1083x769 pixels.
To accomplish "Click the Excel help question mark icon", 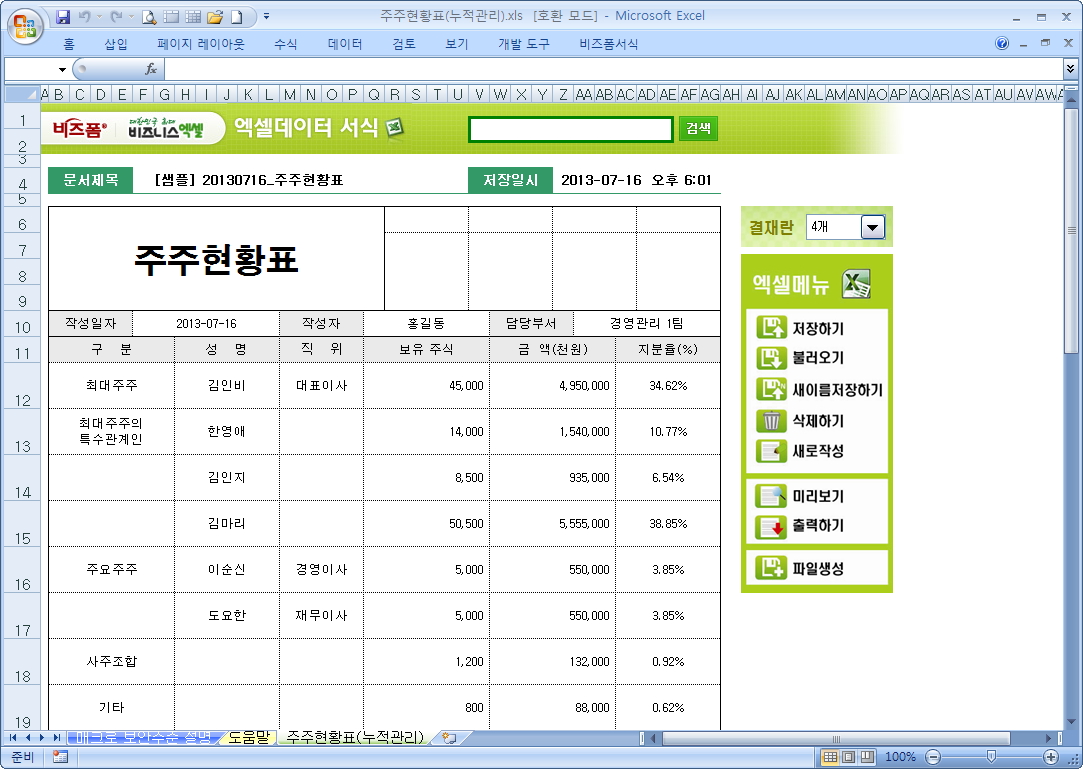I will (x=1002, y=44).
